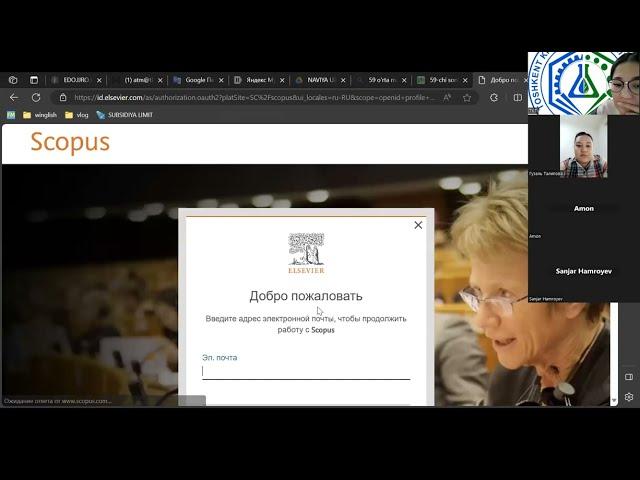Click the Scopus logo heading
Image resolution: width=640 pixels, height=480 pixels.
click(70, 142)
